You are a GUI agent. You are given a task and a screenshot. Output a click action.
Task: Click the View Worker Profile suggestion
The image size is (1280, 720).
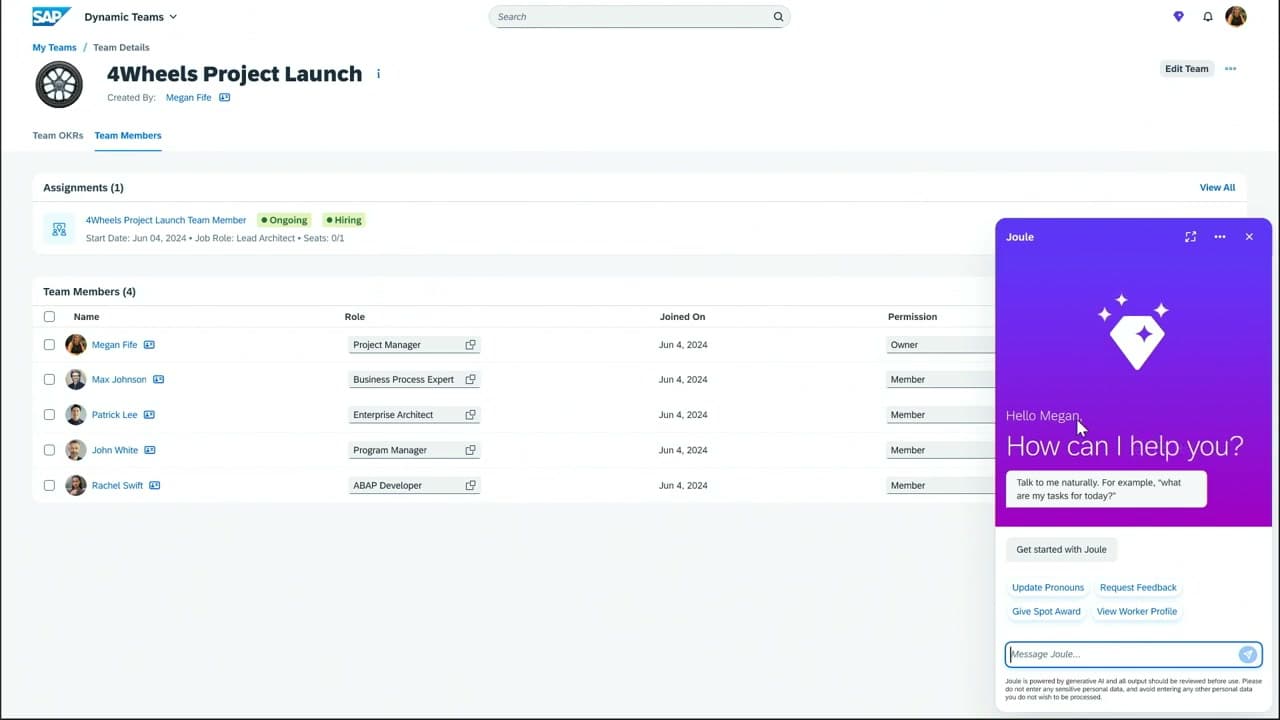point(1137,612)
